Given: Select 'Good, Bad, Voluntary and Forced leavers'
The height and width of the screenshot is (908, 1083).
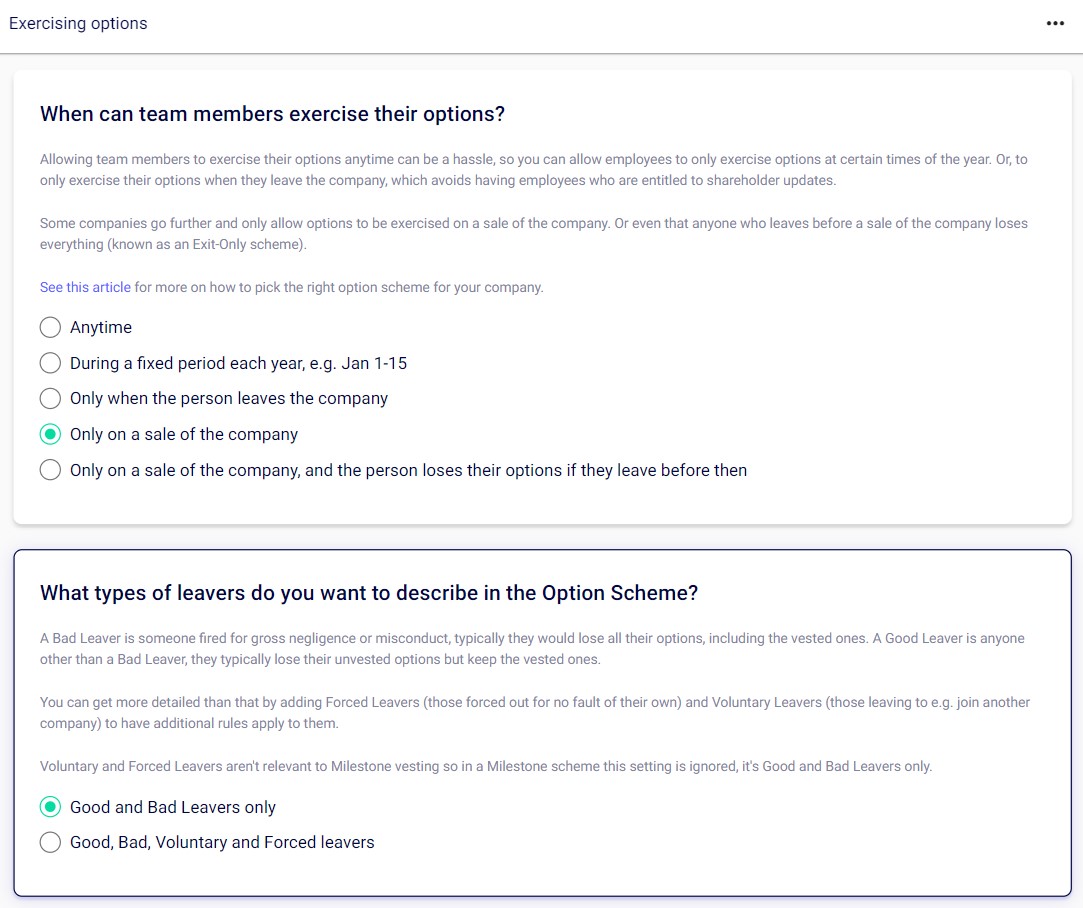Looking at the screenshot, I should click(50, 842).
